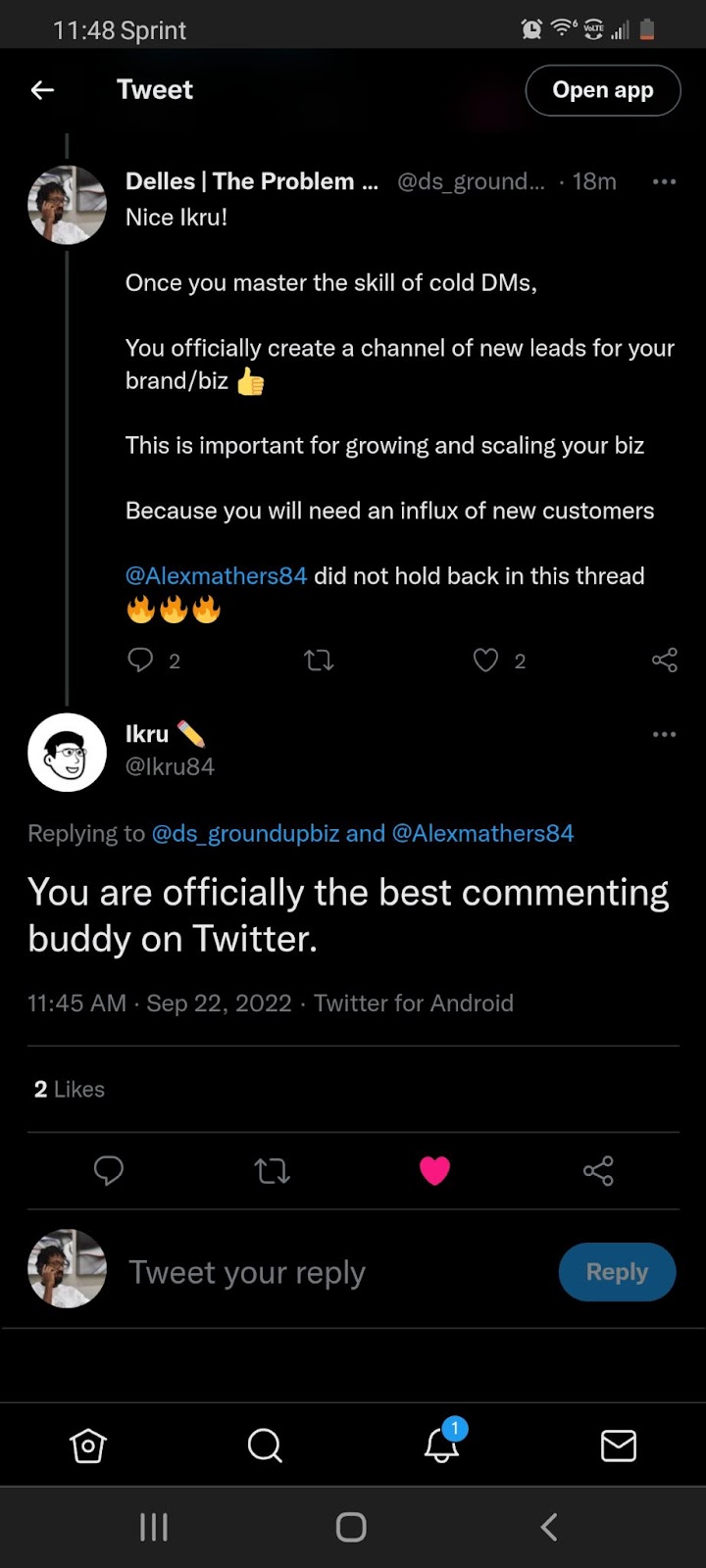Share Ikru's tweet
This screenshot has height=1568, width=706.
pyautogui.click(x=598, y=1170)
